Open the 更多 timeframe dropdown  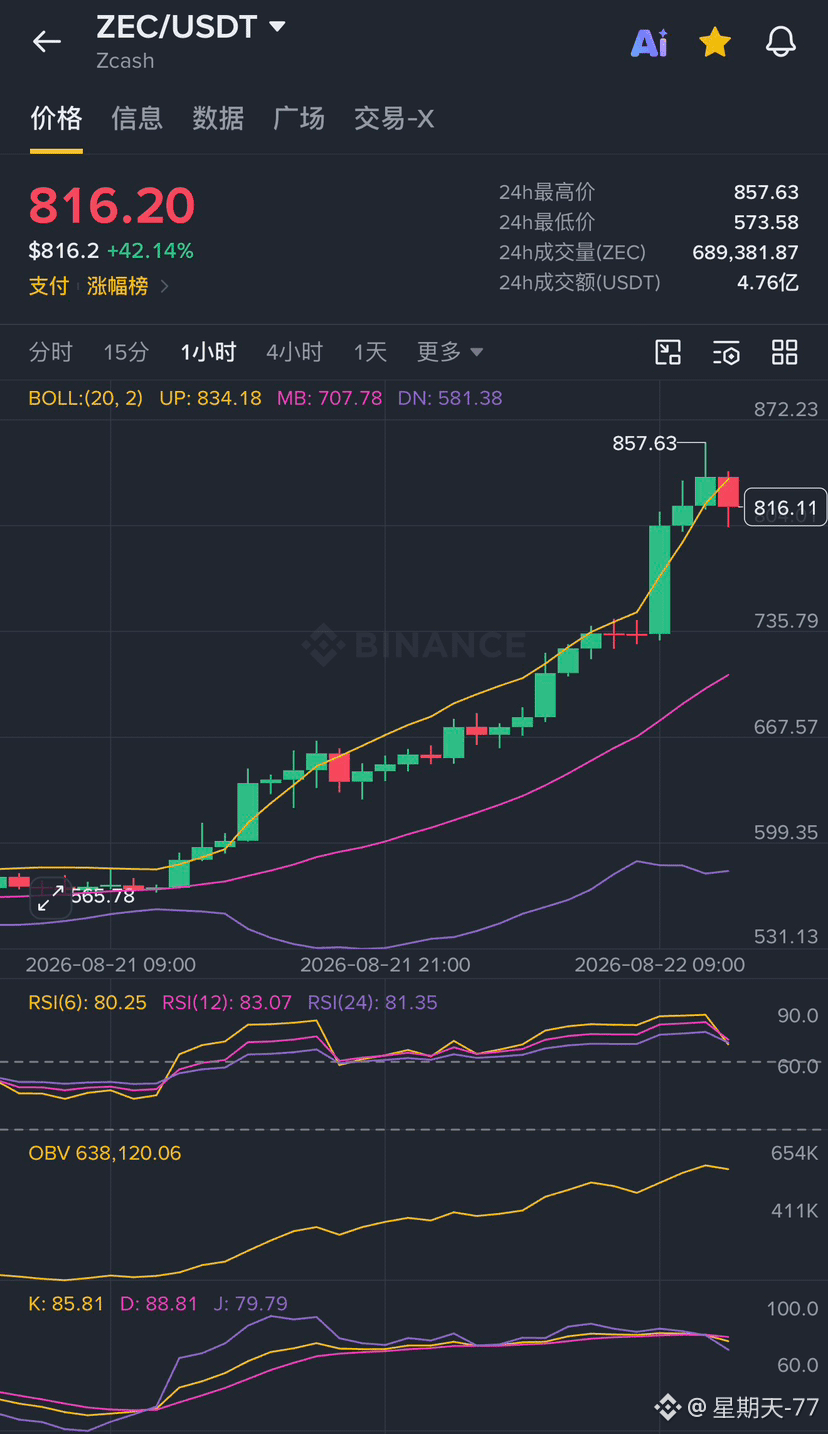(x=450, y=352)
